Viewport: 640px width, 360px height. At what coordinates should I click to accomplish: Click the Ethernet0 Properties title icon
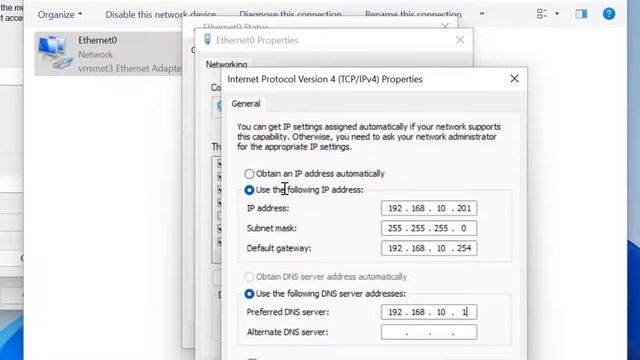207,40
